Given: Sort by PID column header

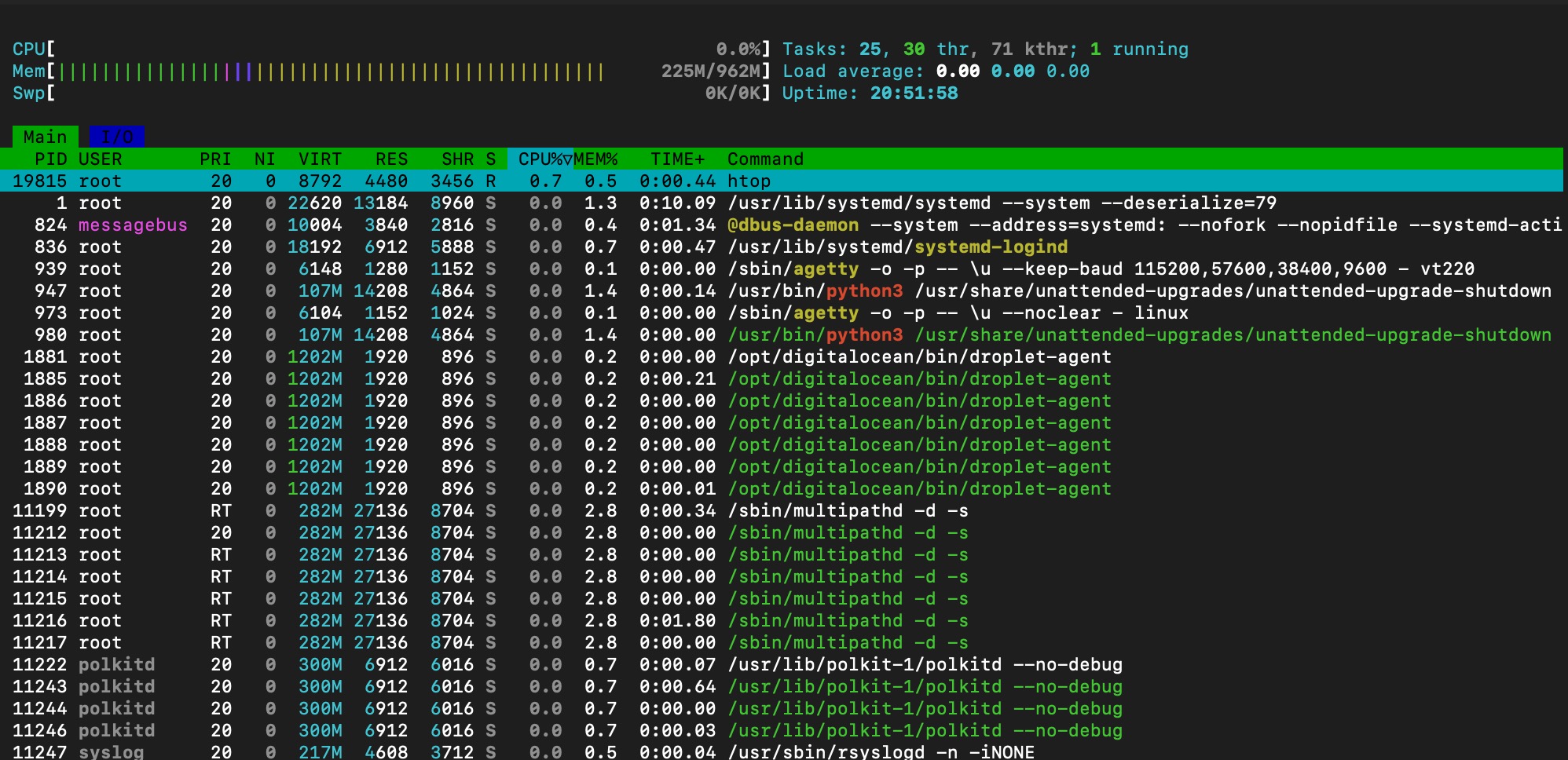Looking at the screenshot, I should pos(50,159).
